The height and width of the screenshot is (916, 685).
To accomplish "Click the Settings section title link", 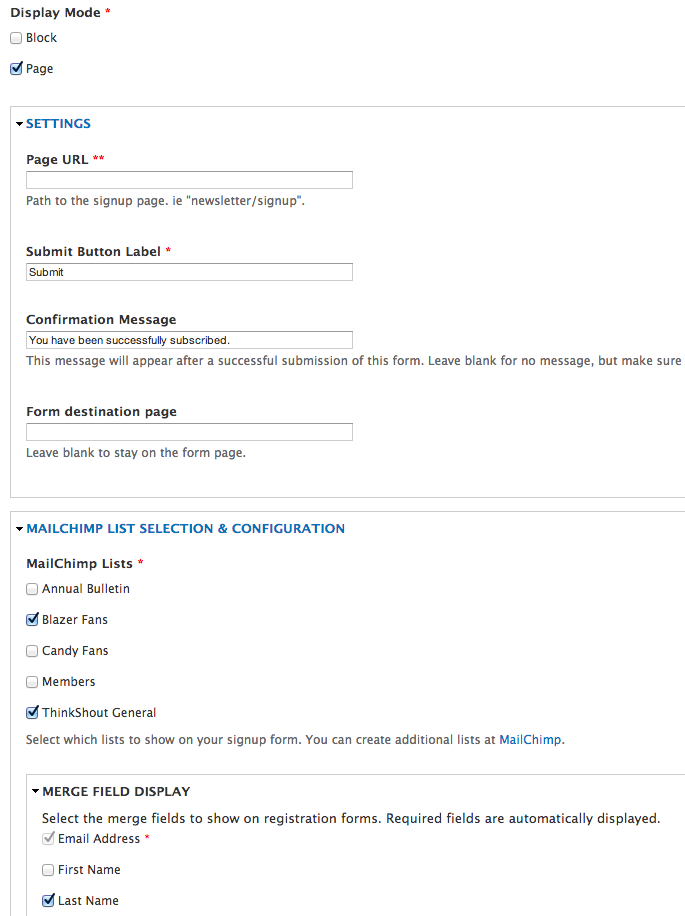I will pos(58,124).
